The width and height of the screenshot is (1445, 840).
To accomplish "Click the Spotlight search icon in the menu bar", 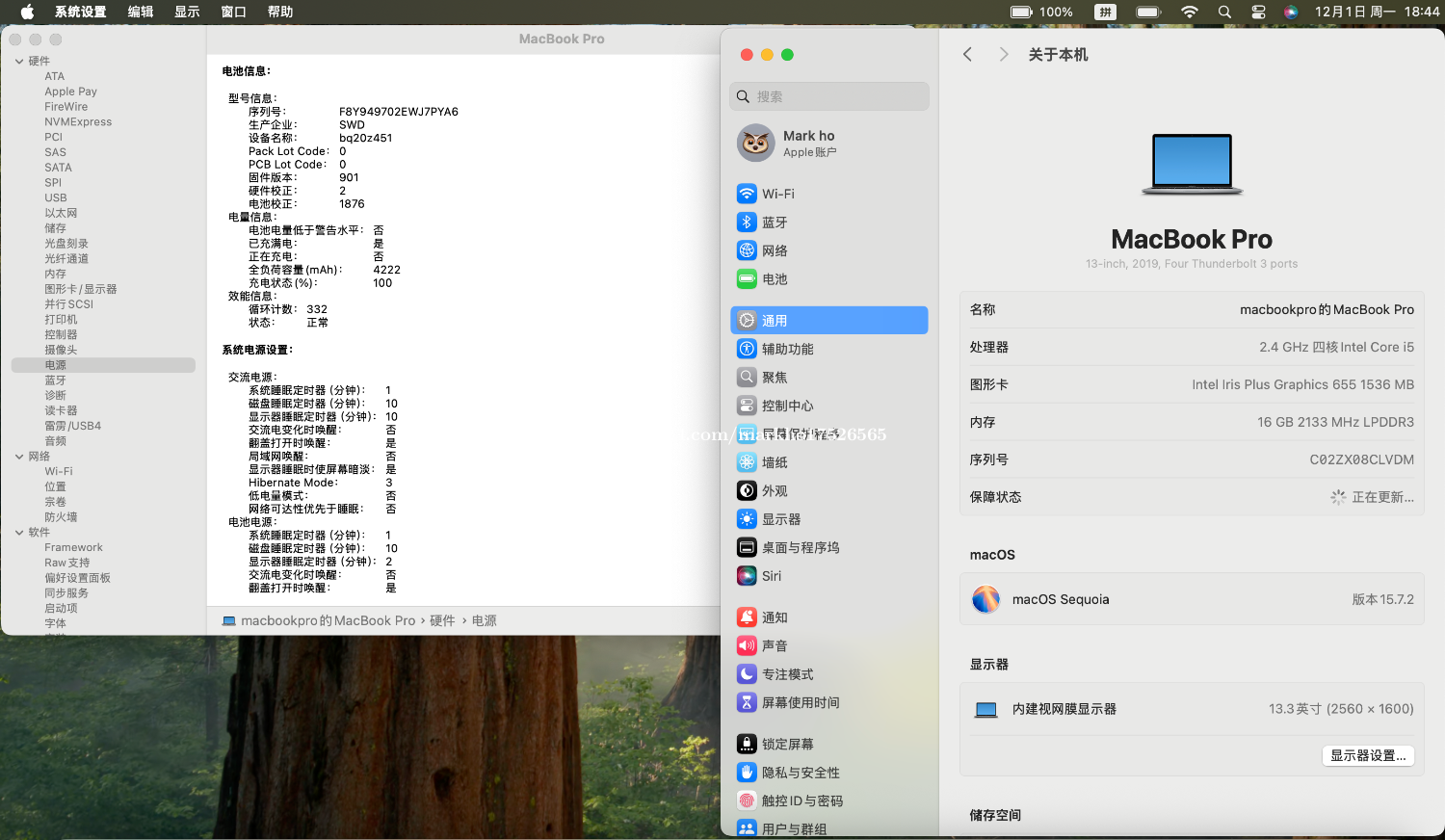I will point(1224,13).
